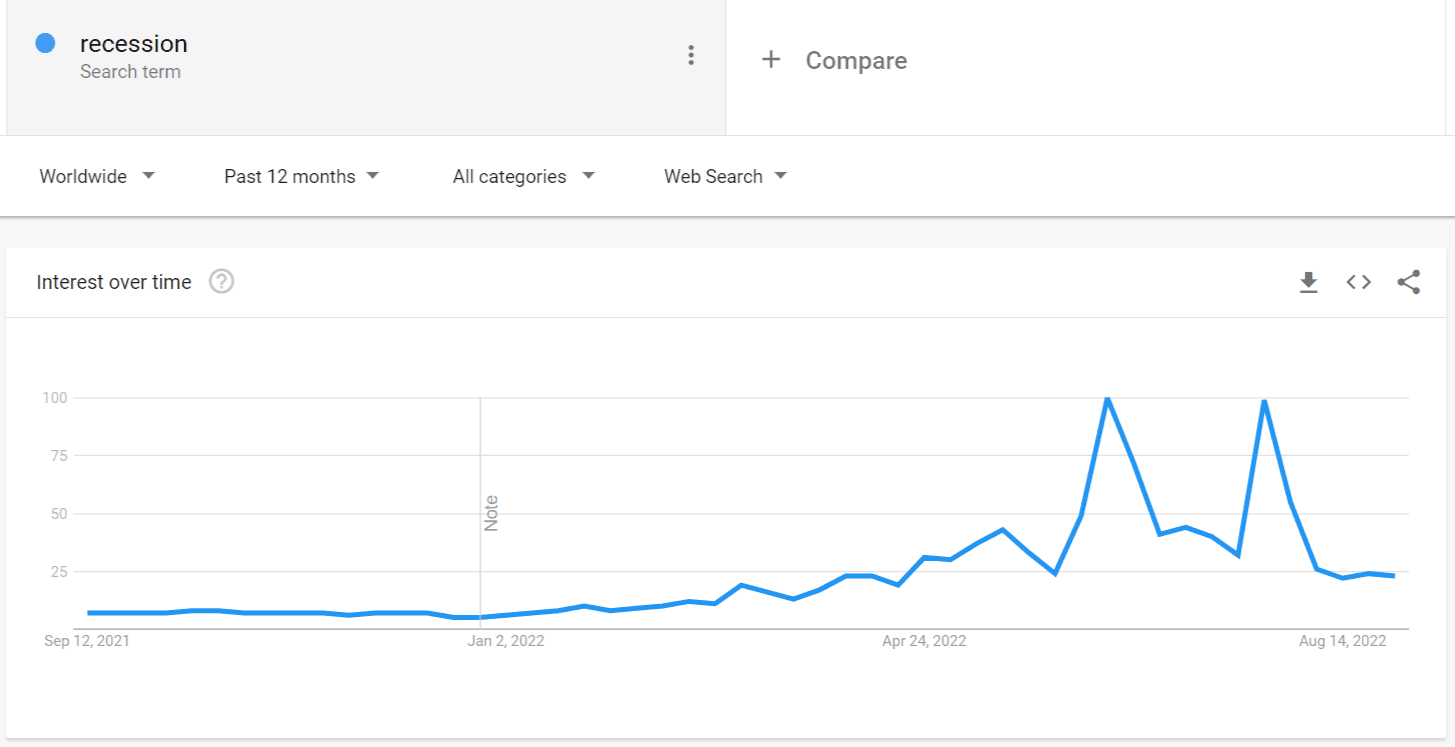Screen dimensions: 1455x747
Task: Click the second spike near August 2022
Action: pyautogui.click(x=1264, y=399)
